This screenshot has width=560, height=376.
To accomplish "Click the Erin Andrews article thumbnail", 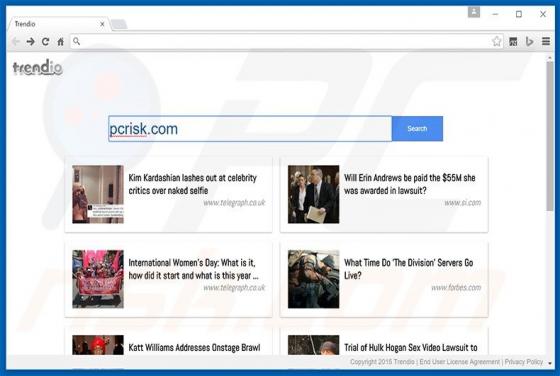I will click(314, 194).
